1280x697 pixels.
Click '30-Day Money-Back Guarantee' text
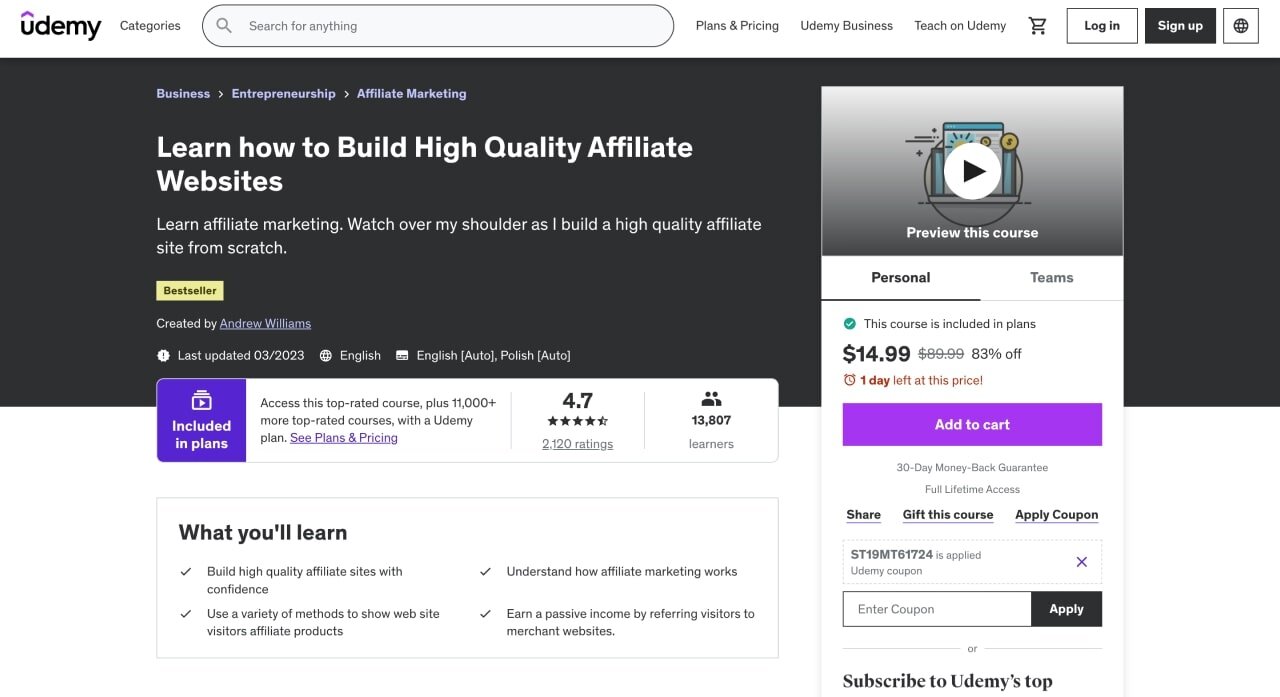(972, 468)
